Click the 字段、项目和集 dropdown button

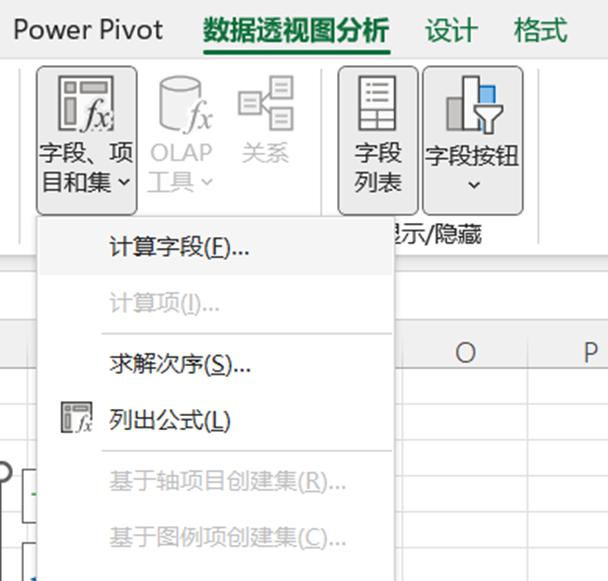pyautogui.click(x=86, y=140)
